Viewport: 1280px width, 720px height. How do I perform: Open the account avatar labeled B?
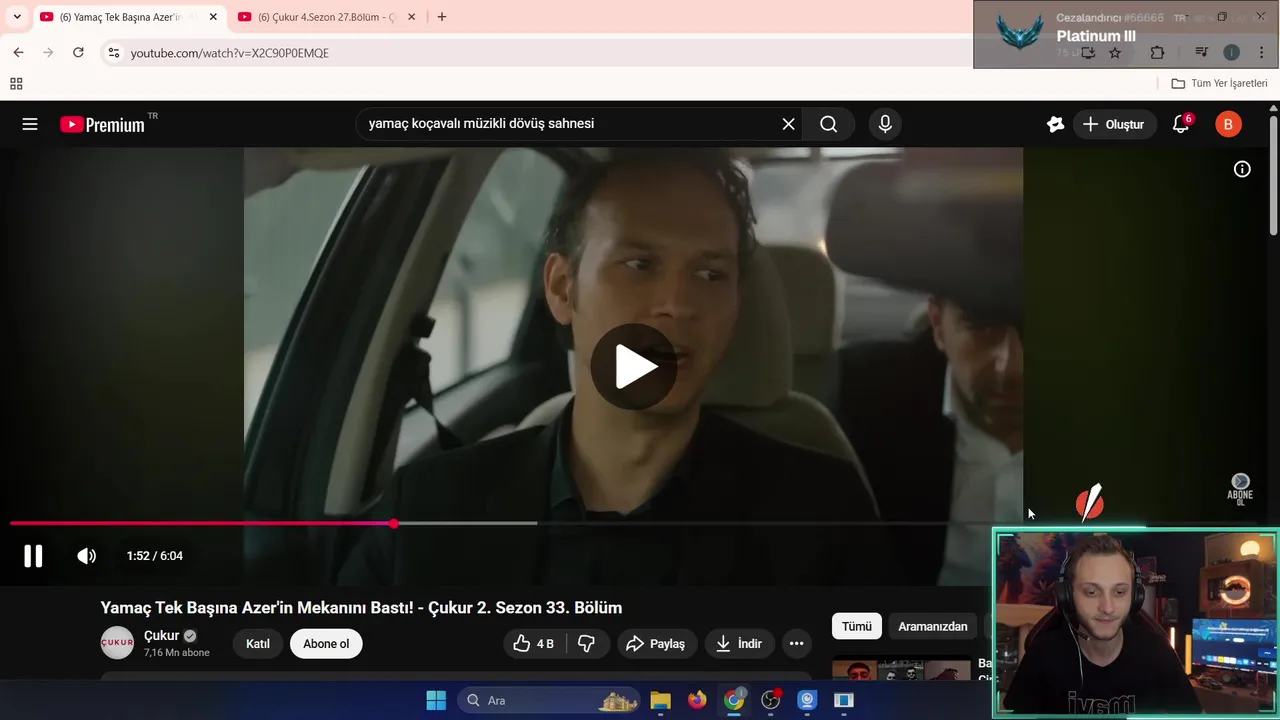click(x=1228, y=124)
